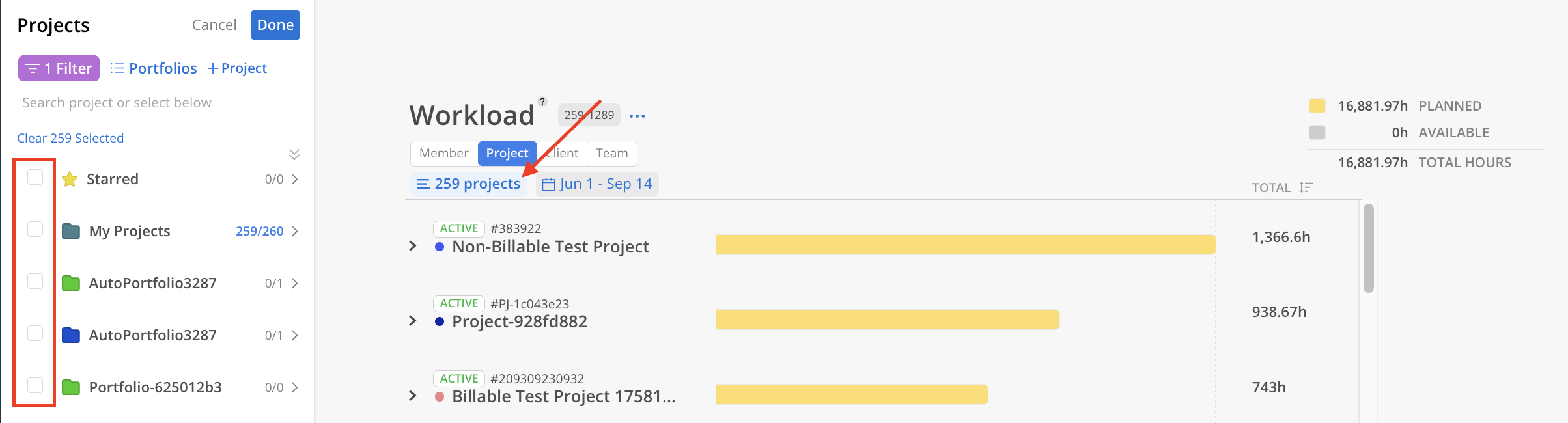
Task: Click the blue AutoPortfolio3287 folder icon
Action: tap(71, 335)
